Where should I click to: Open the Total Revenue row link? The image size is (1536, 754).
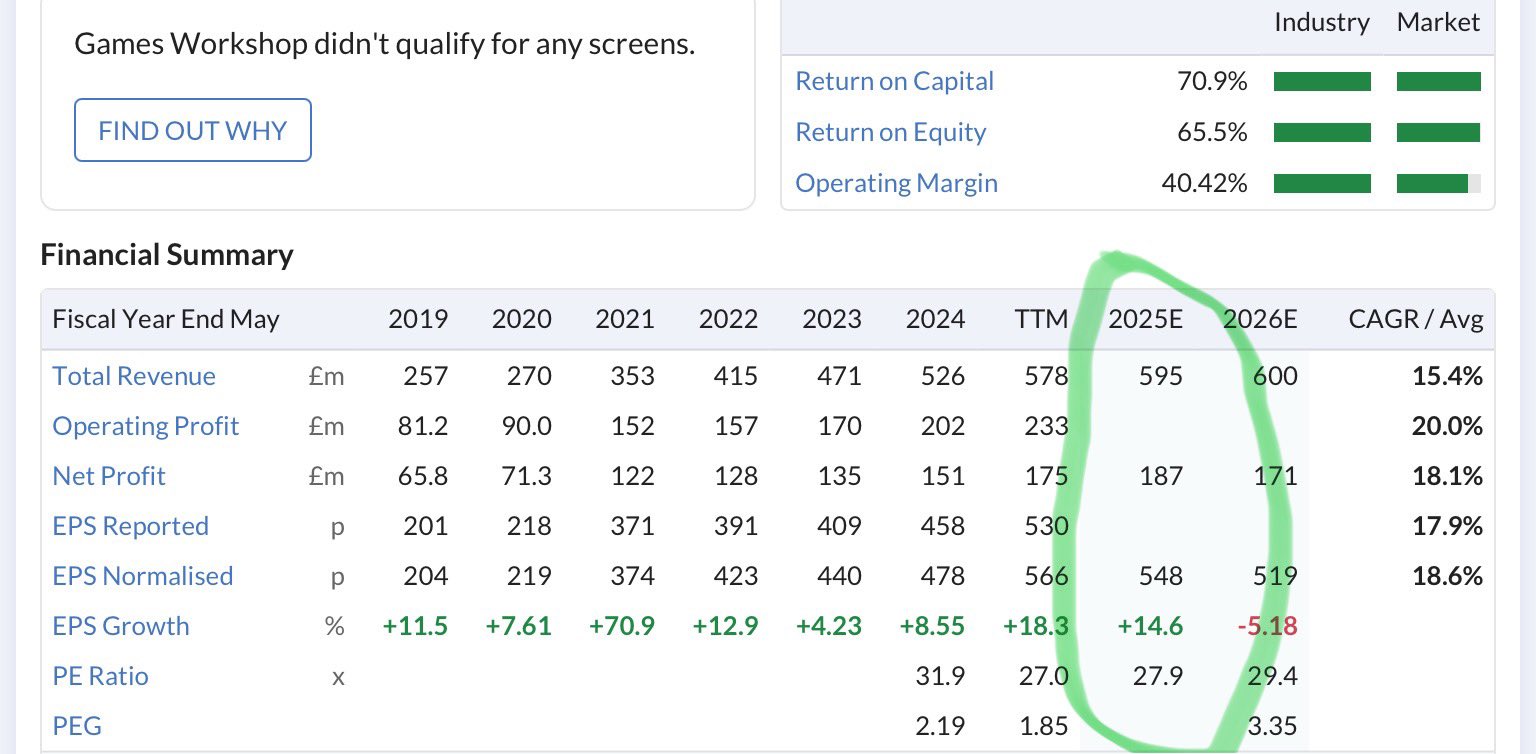pos(134,376)
